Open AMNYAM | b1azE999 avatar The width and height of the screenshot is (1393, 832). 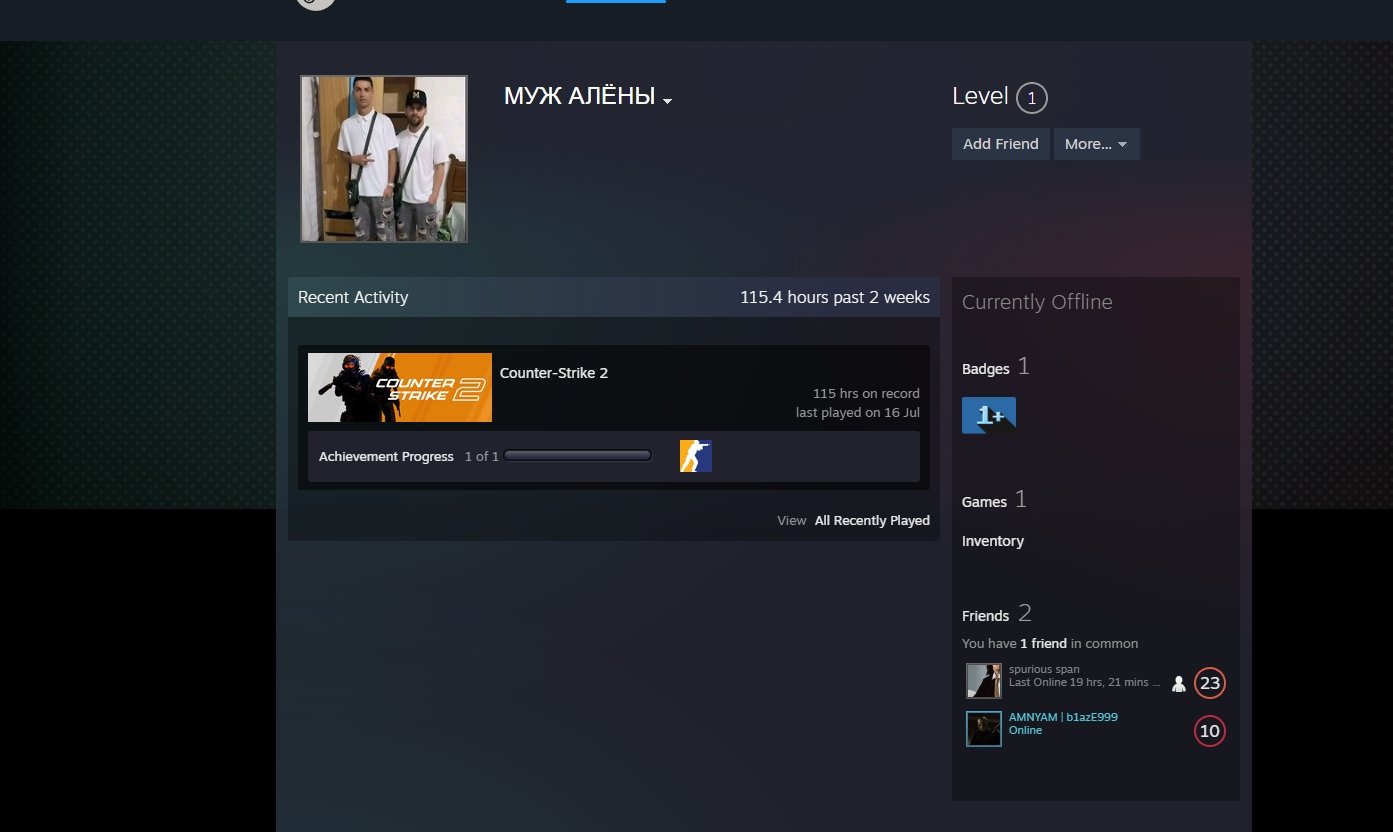tap(984, 729)
